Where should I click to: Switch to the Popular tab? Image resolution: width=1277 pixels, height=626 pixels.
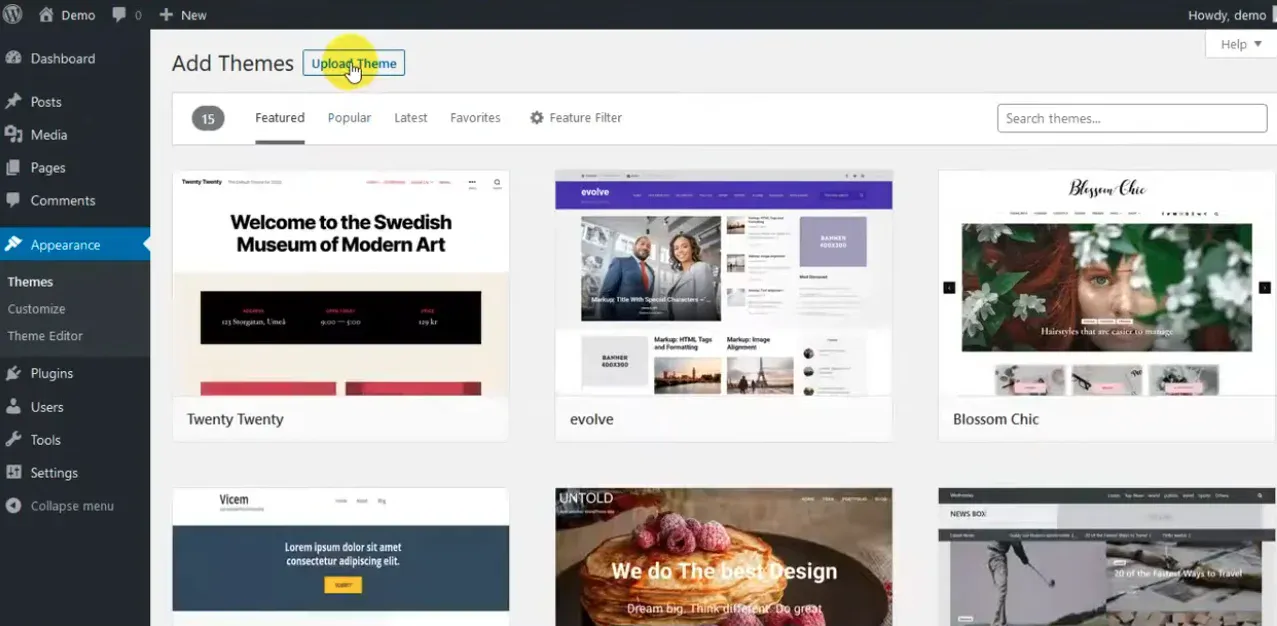[349, 118]
